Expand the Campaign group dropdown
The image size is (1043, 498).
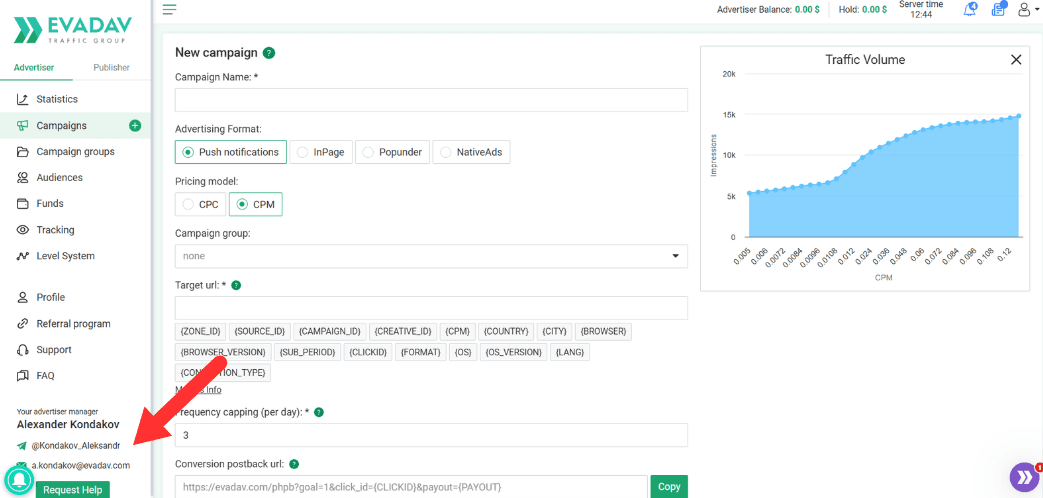coord(431,256)
